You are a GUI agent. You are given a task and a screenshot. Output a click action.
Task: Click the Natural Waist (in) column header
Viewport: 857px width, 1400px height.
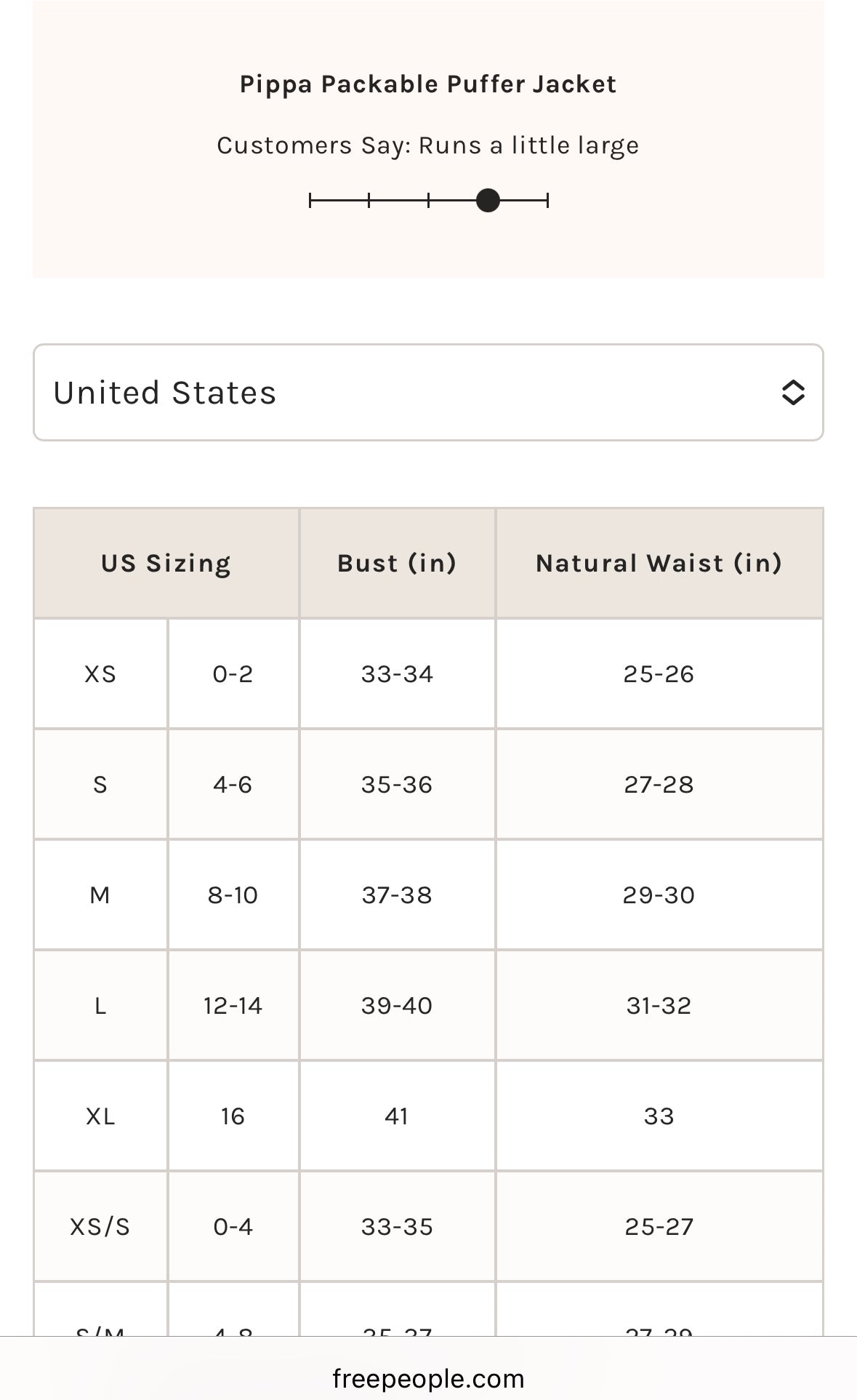[x=659, y=563]
